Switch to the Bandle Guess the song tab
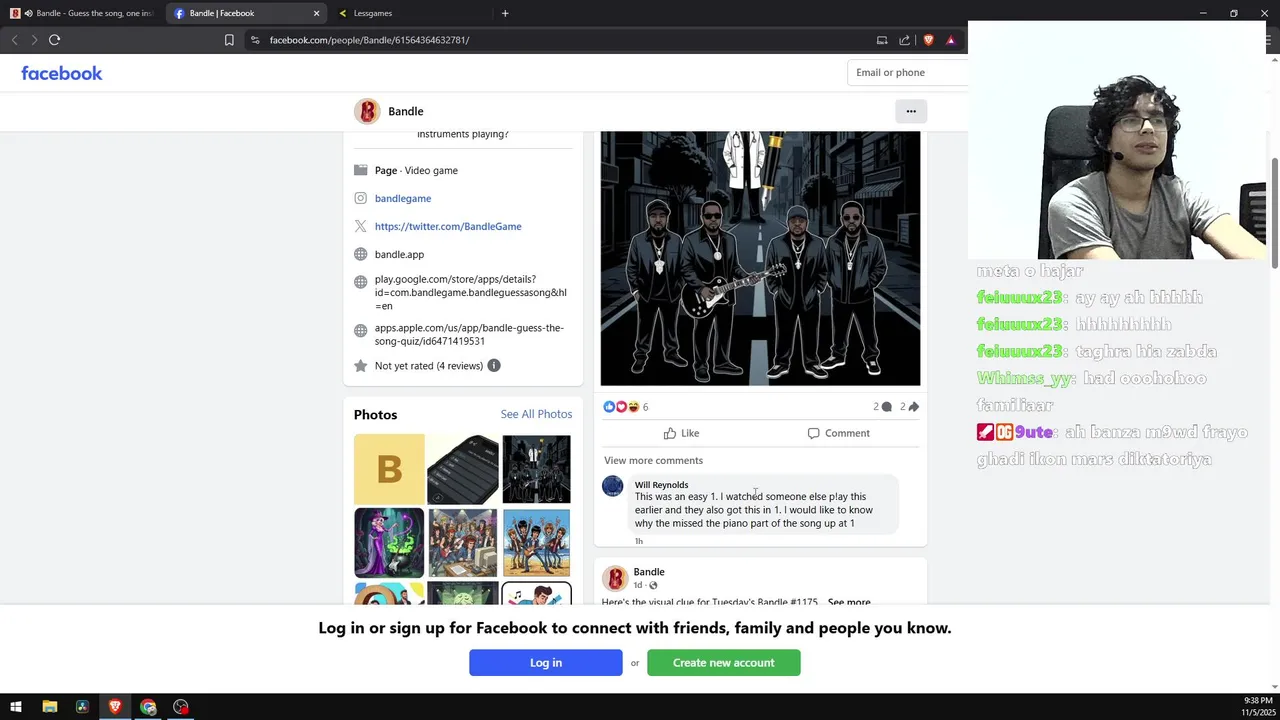This screenshot has height=720, width=1280. 82,13
